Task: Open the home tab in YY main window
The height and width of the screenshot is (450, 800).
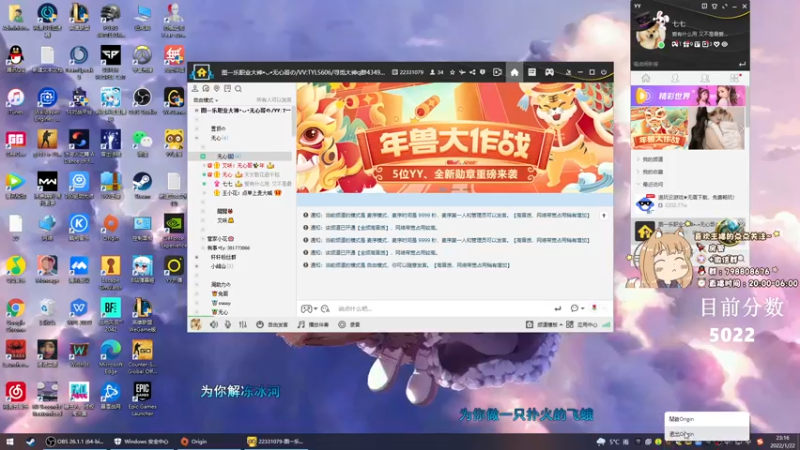Action: pyautogui.click(x=645, y=78)
